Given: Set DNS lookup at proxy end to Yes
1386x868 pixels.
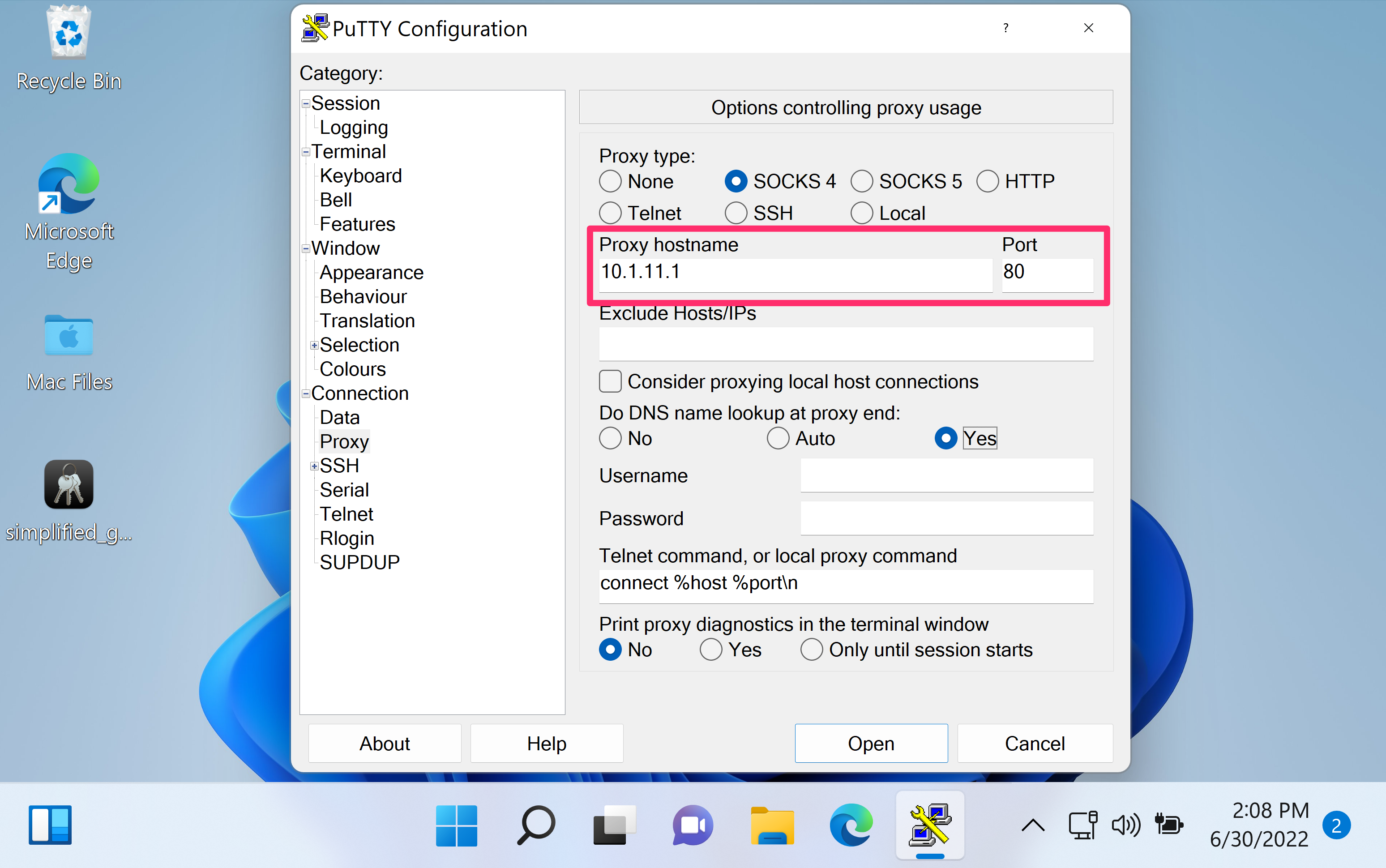Looking at the screenshot, I should coord(945,438).
